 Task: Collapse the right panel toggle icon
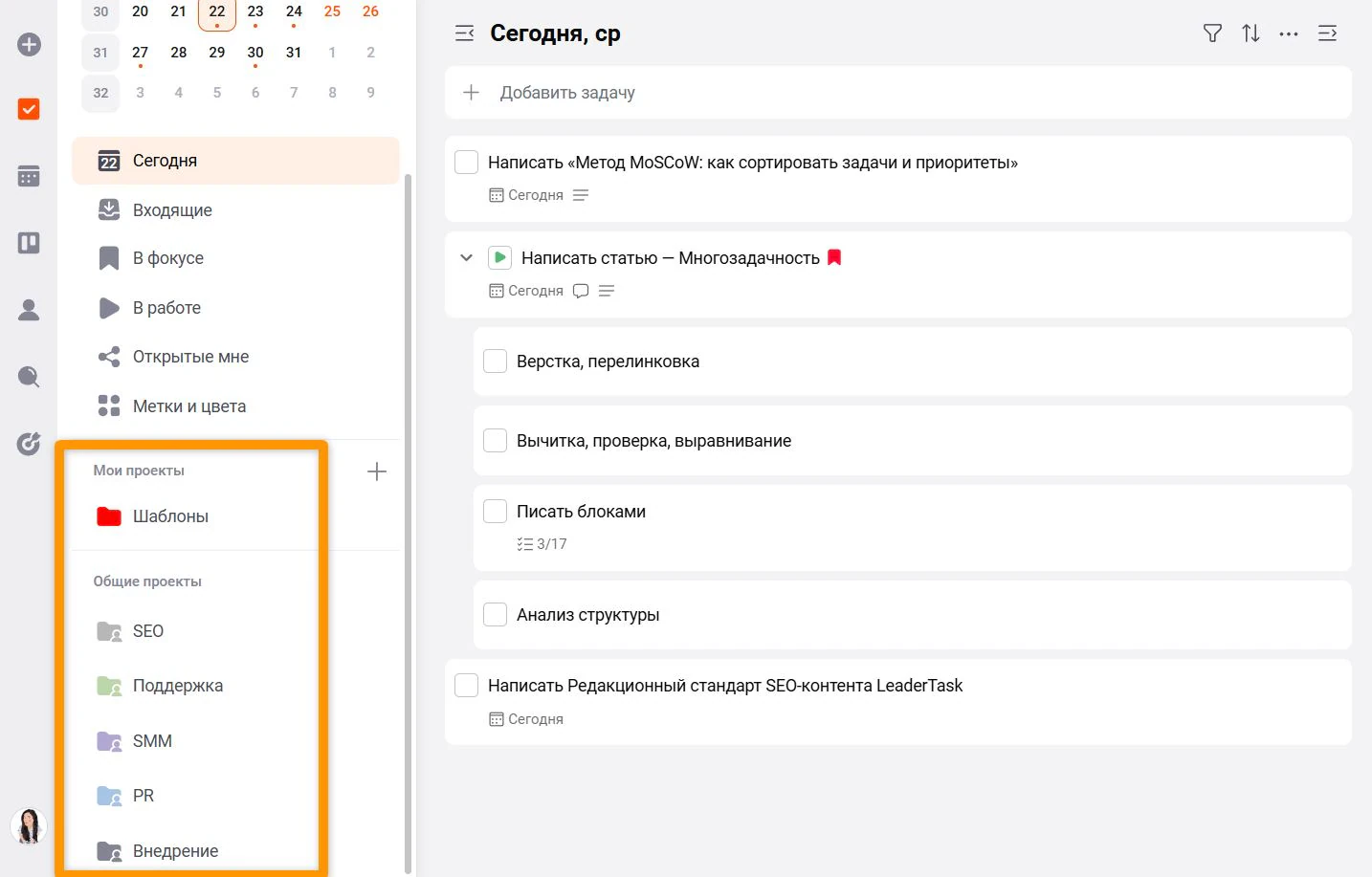pos(1327,33)
